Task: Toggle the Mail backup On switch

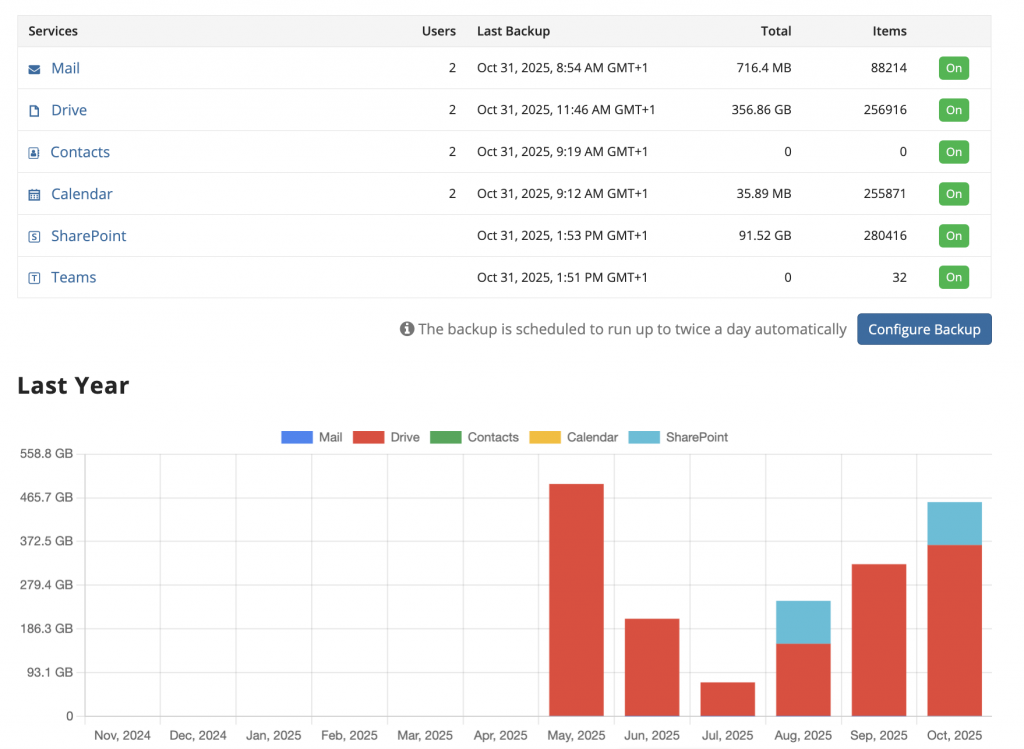Action: (953, 69)
